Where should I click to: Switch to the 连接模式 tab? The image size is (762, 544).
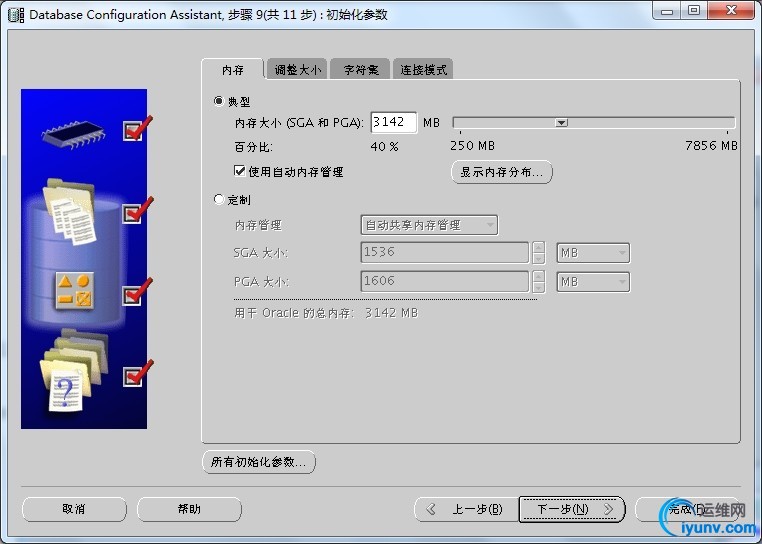click(423, 70)
